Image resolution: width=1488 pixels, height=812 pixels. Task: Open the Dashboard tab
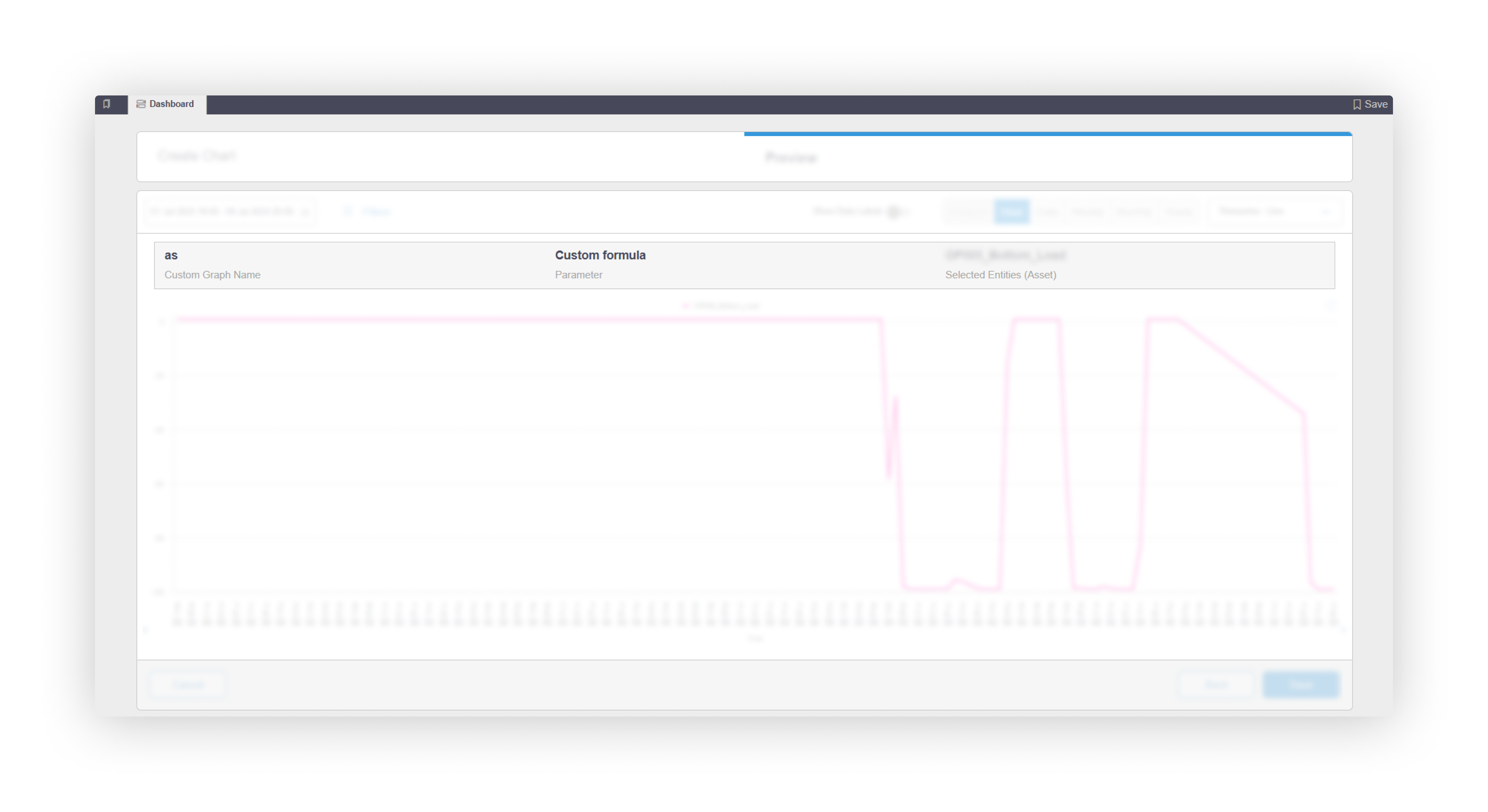point(167,104)
